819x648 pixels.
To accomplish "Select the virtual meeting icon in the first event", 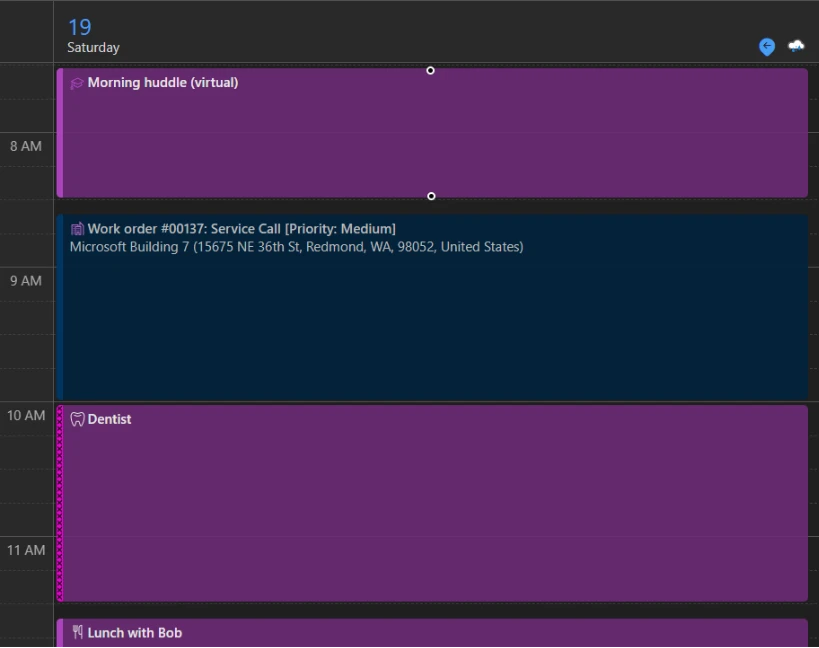I will coord(78,82).
